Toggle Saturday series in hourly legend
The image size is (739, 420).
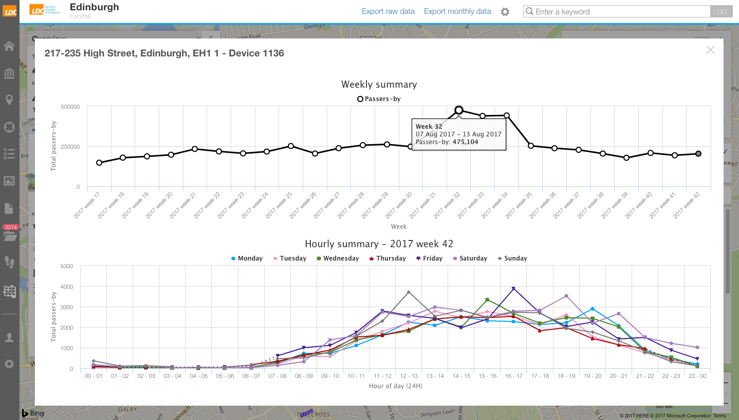[470, 258]
